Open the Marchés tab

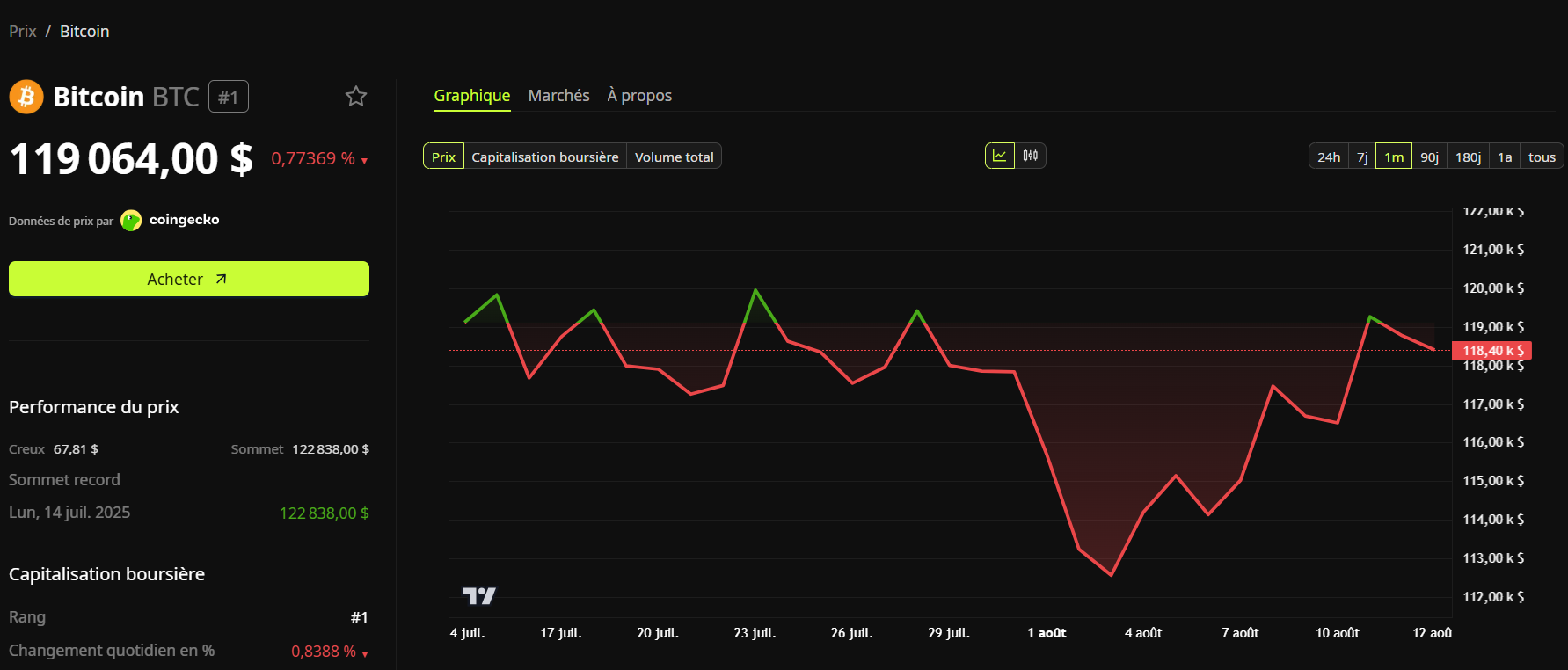[x=559, y=95]
